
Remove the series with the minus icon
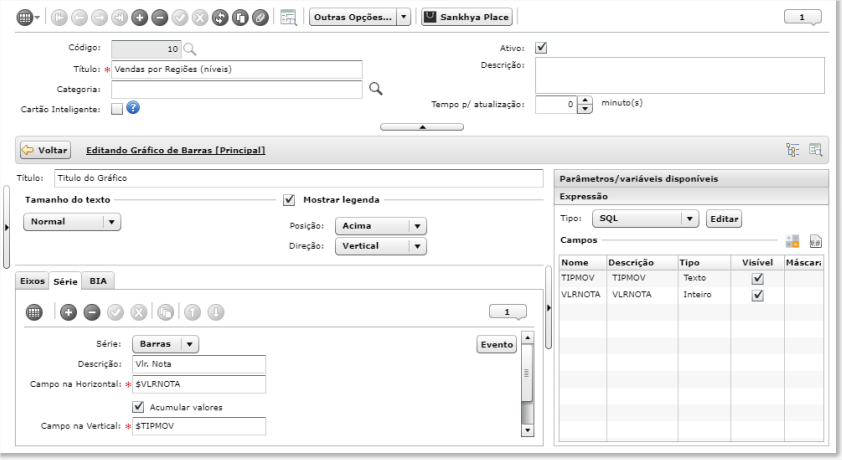tap(92, 312)
